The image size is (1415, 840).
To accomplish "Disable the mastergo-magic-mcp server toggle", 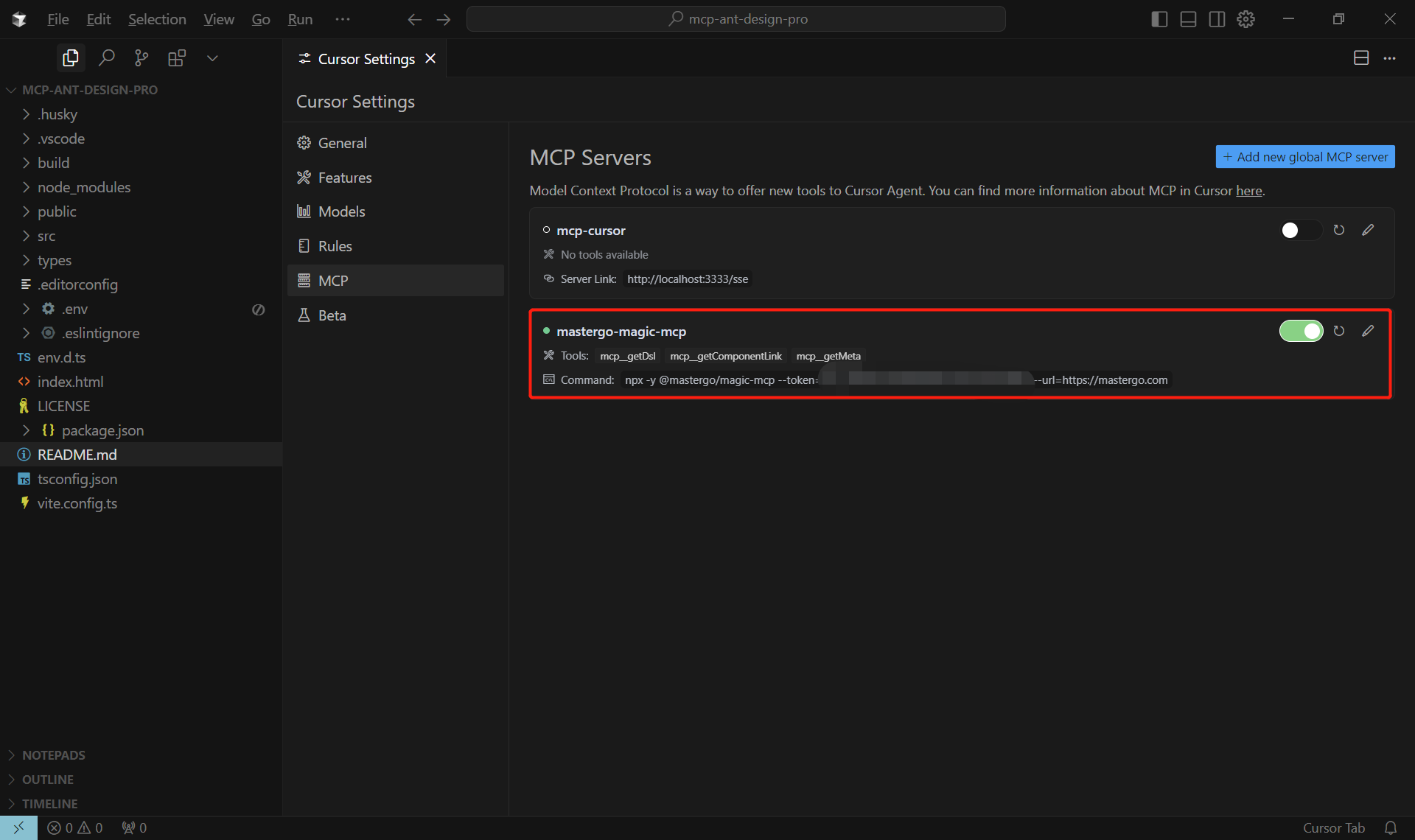I will [1301, 332].
